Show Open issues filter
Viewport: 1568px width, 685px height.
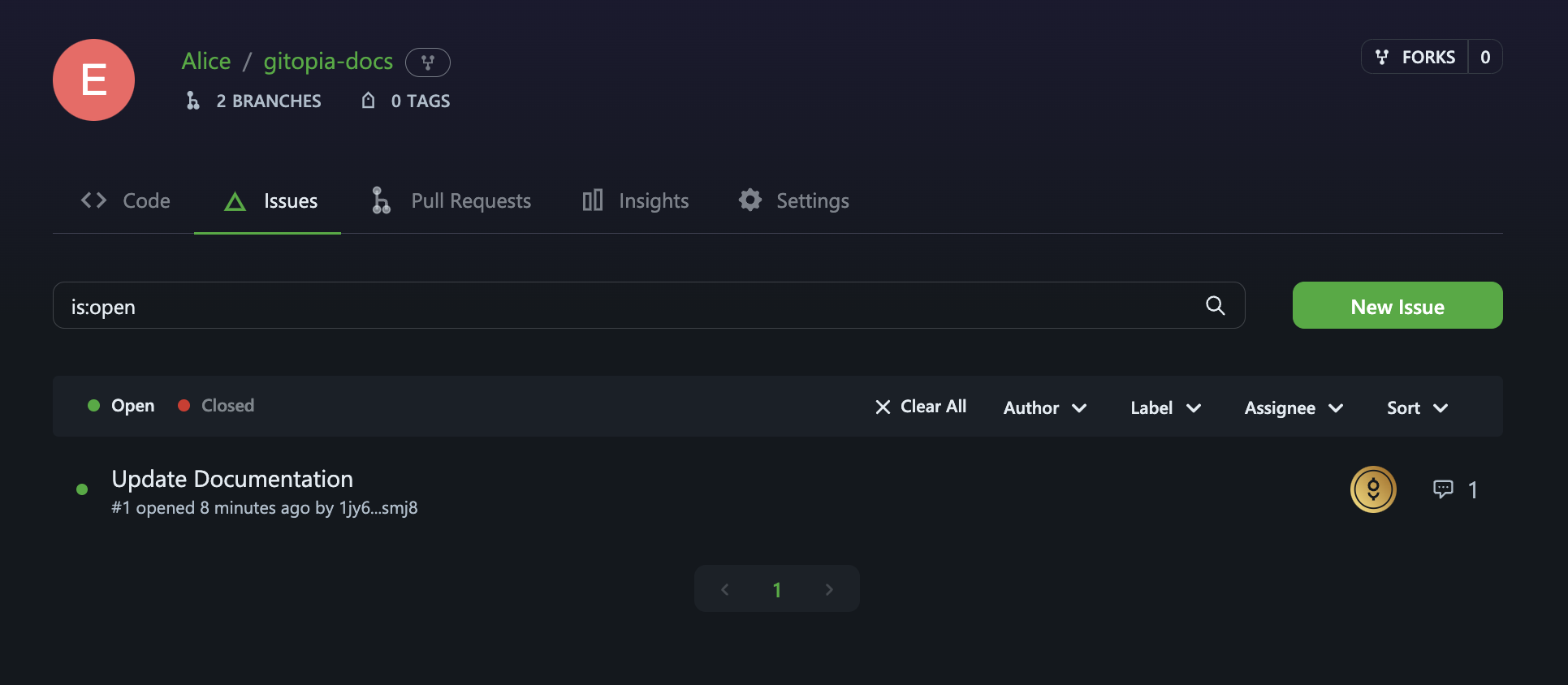point(121,405)
